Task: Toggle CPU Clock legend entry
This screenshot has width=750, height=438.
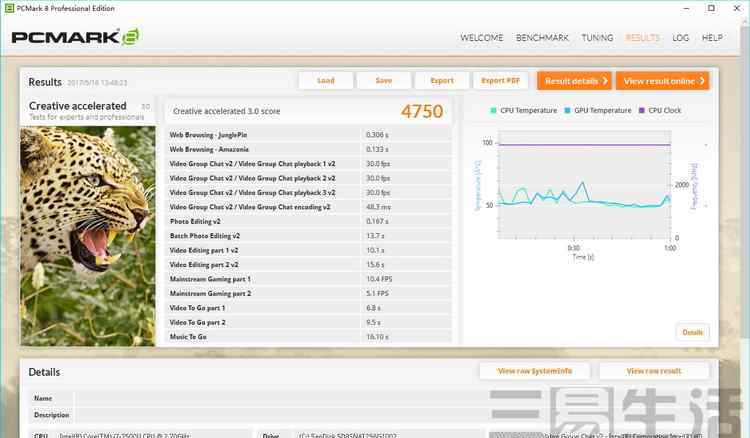Action: click(660, 111)
